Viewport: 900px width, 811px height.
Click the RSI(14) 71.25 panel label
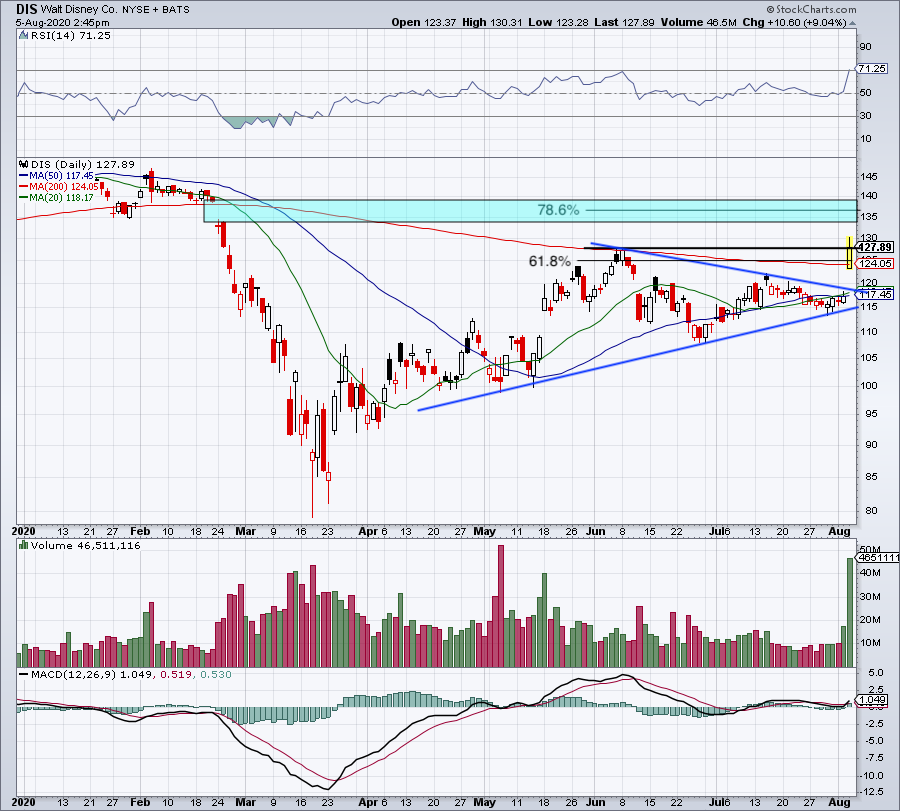click(x=71, y=36)
